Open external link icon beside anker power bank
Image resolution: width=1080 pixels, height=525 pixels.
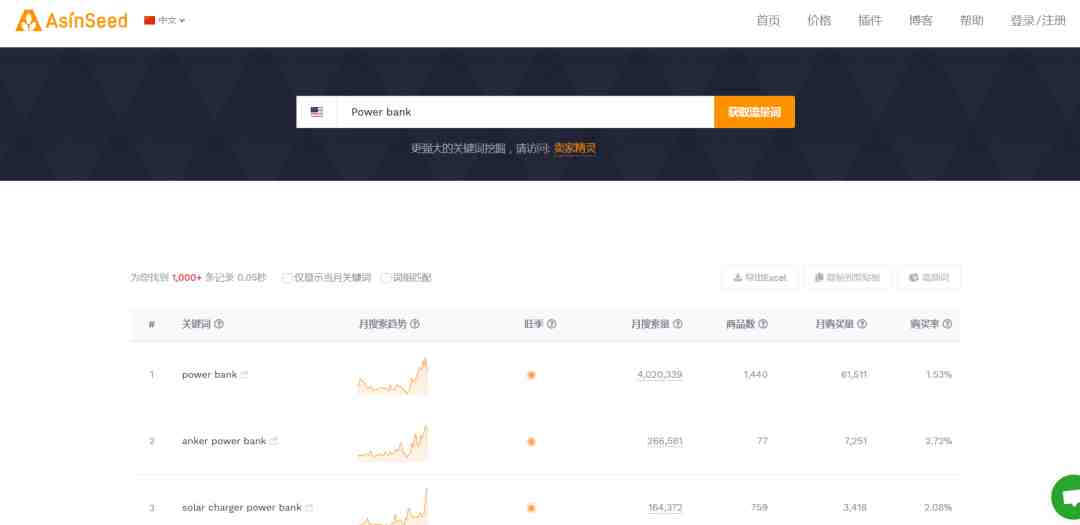pyautogui.click(x=274, y=441)
